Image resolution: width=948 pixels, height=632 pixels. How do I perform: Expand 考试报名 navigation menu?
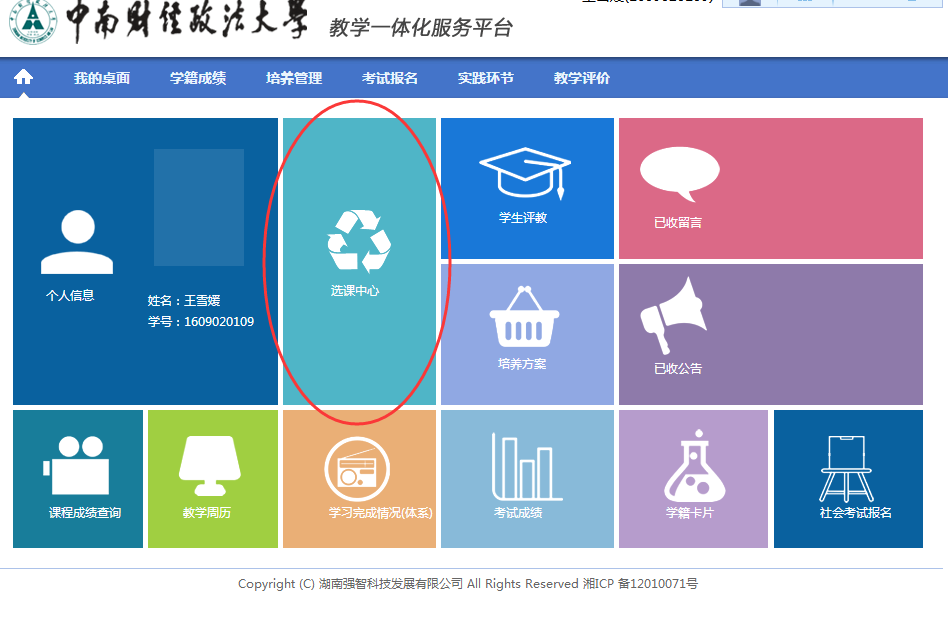390,78
